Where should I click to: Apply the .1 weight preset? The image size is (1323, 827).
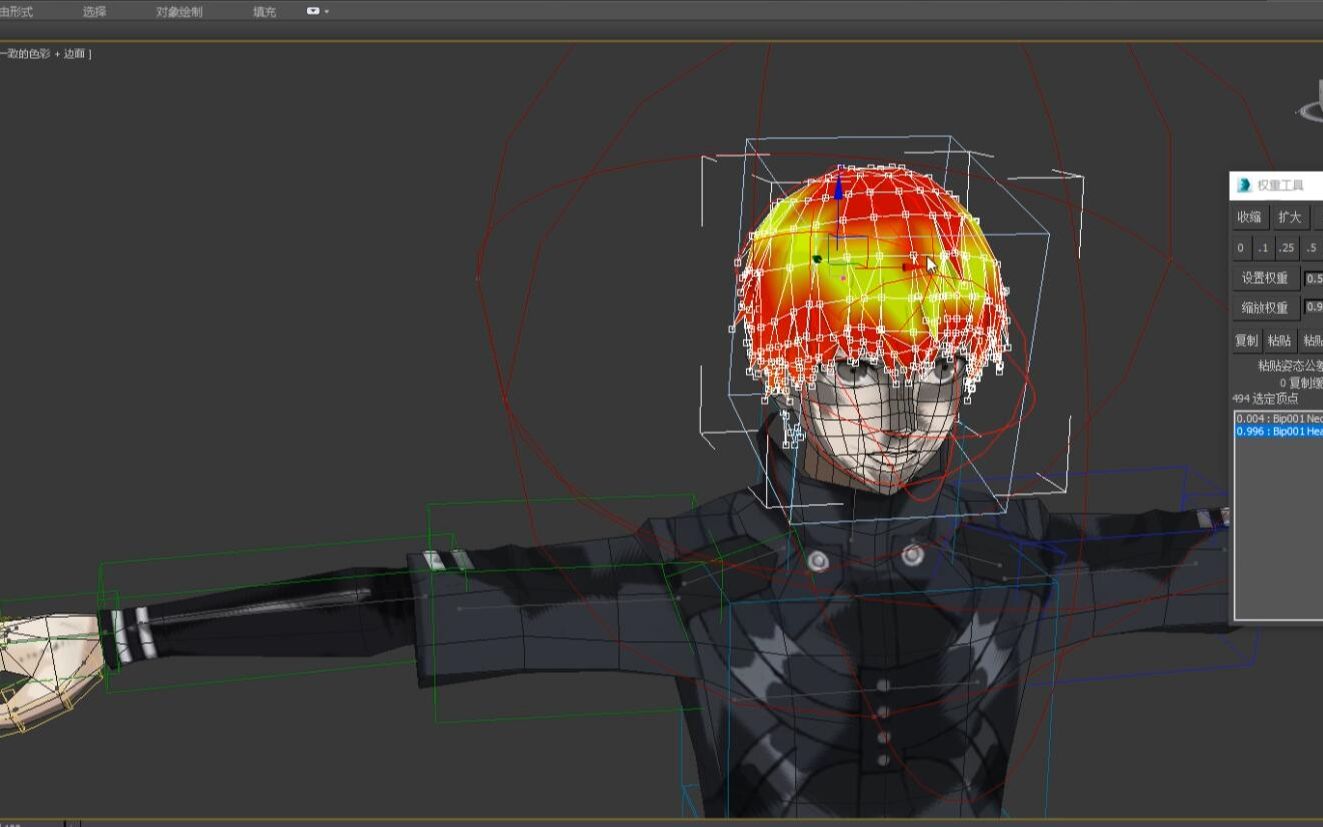pos(1262,247)
